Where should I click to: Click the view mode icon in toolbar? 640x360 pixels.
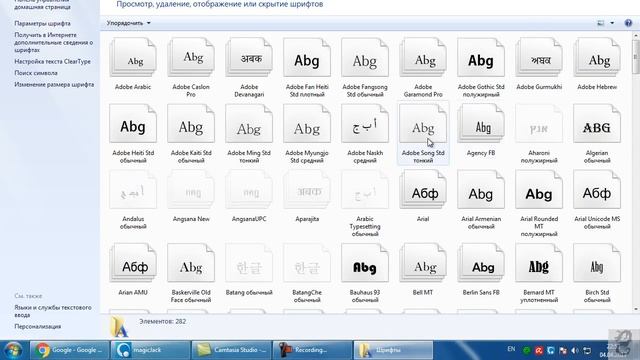point(600,23)
